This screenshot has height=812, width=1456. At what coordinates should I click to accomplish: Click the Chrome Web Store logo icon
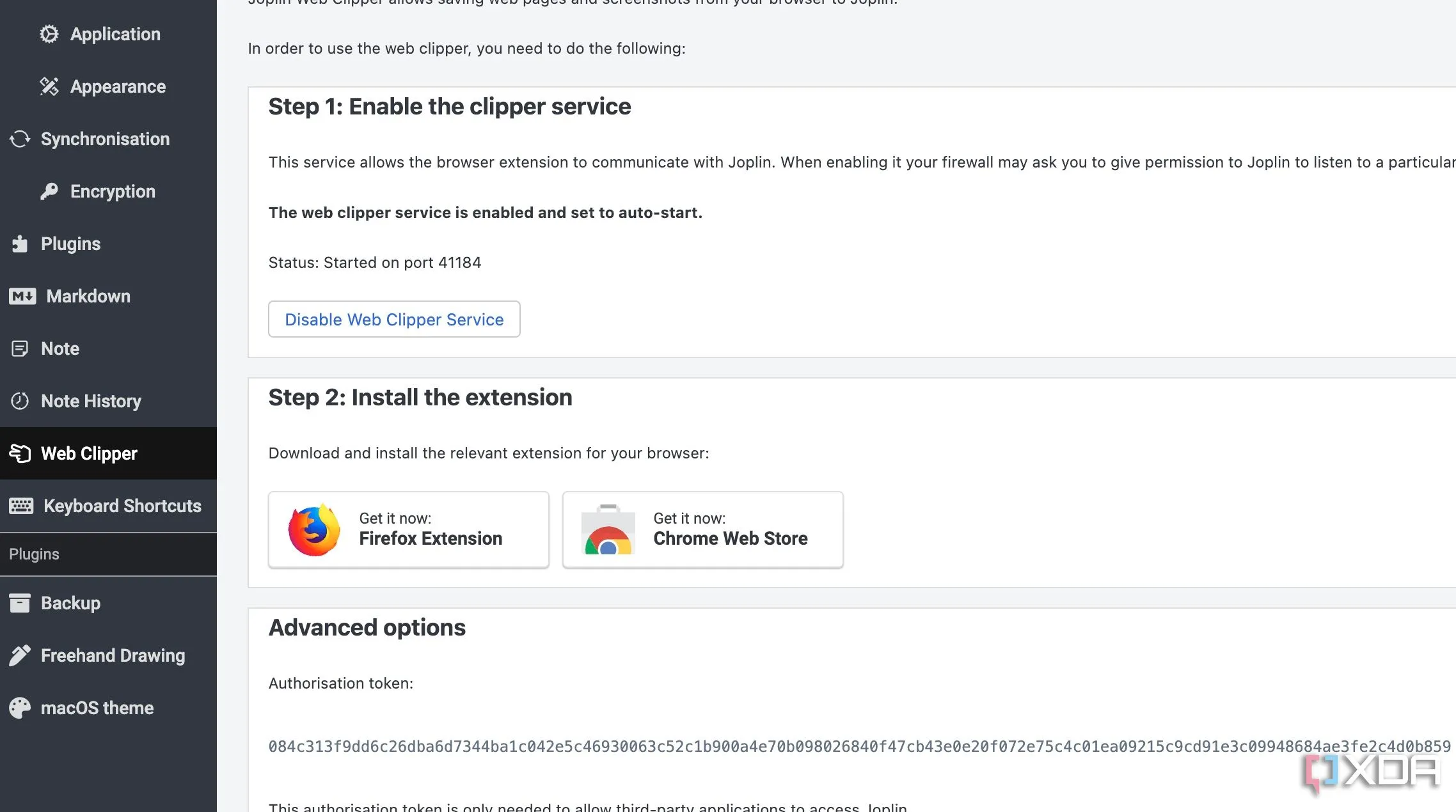click(608, 529)
